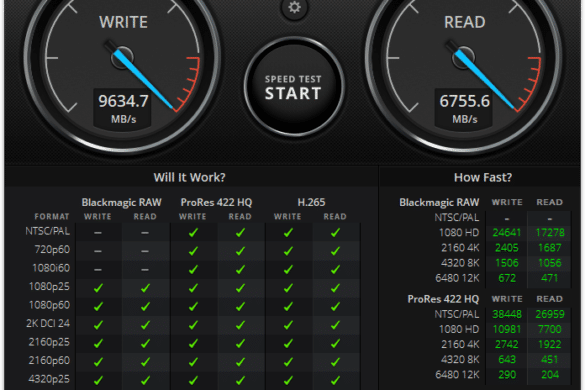Click the READ gauge value 6755.6
Screen dimensions: 585x390
(464, 101)
